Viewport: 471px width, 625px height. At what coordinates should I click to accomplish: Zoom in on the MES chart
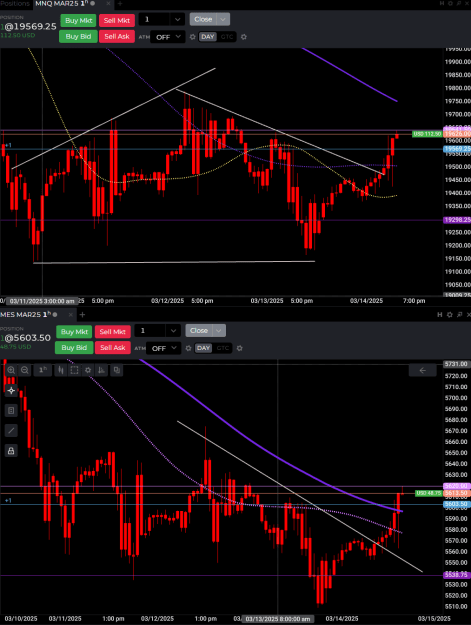pyautogui.click(x=11, y=370)
